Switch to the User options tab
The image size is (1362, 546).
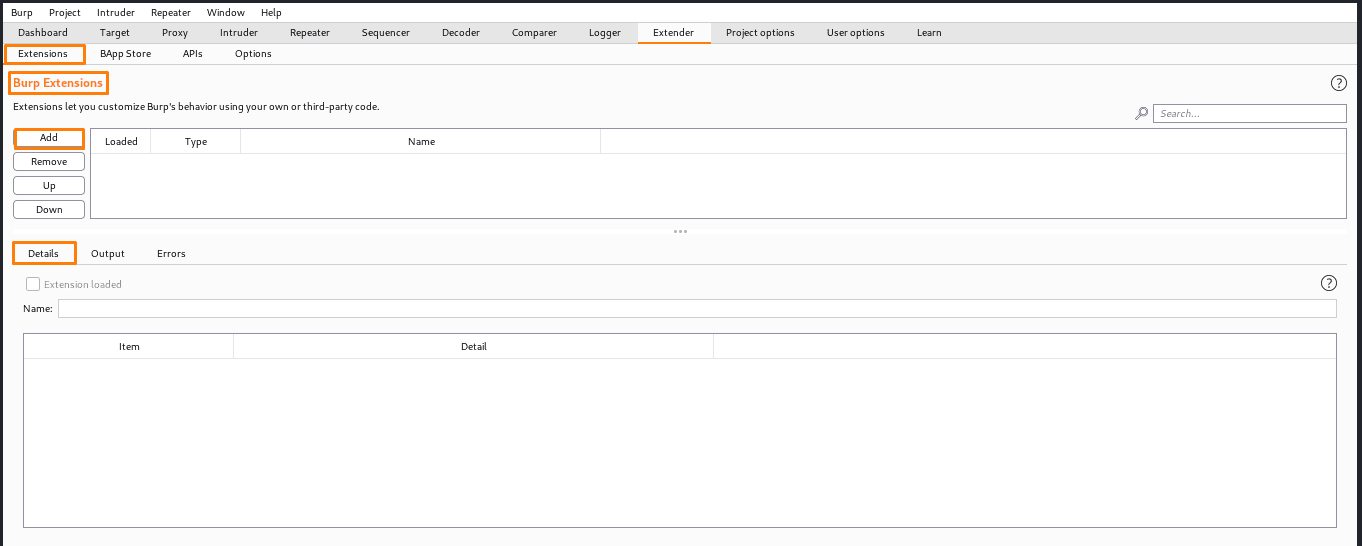point(856,33)
